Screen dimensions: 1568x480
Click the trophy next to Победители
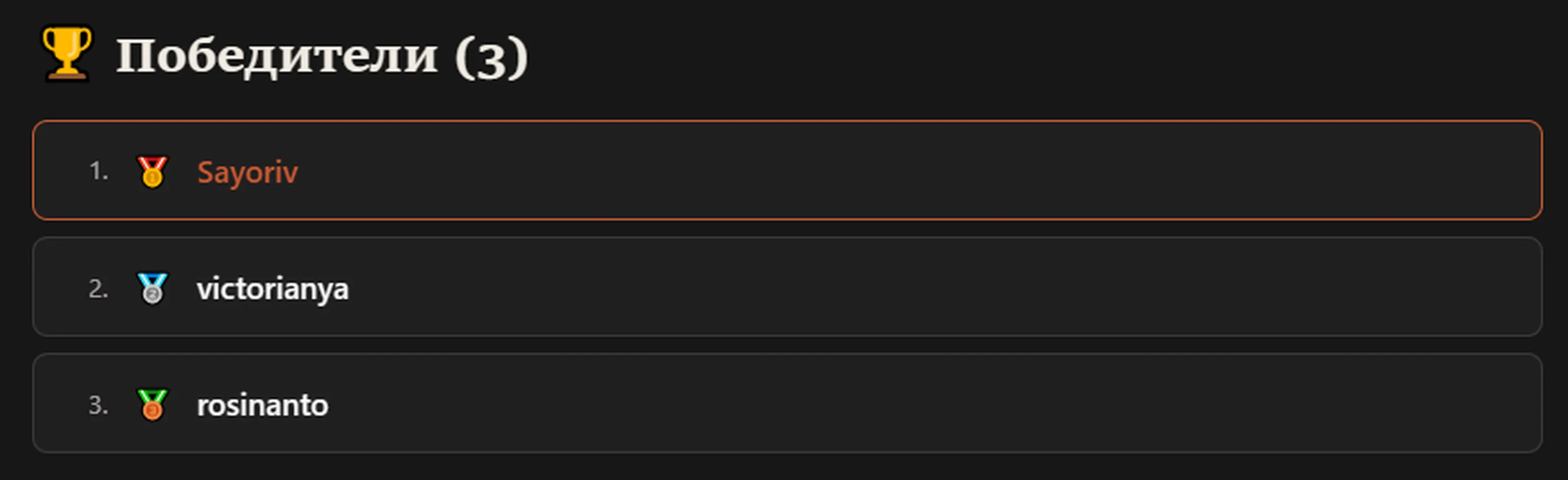(x=66, y=54)
